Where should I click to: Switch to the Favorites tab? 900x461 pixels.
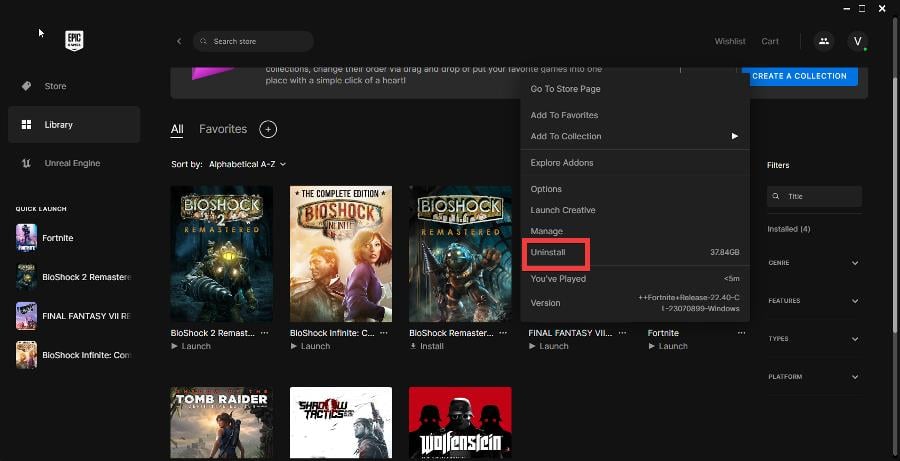point(223,129)
